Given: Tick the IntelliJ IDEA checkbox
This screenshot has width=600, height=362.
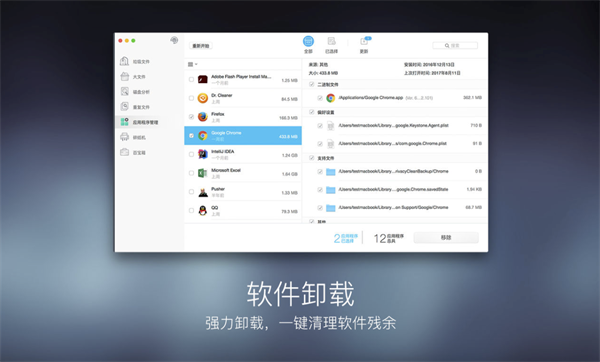Looking at the screenshot, I should point(191,154).
